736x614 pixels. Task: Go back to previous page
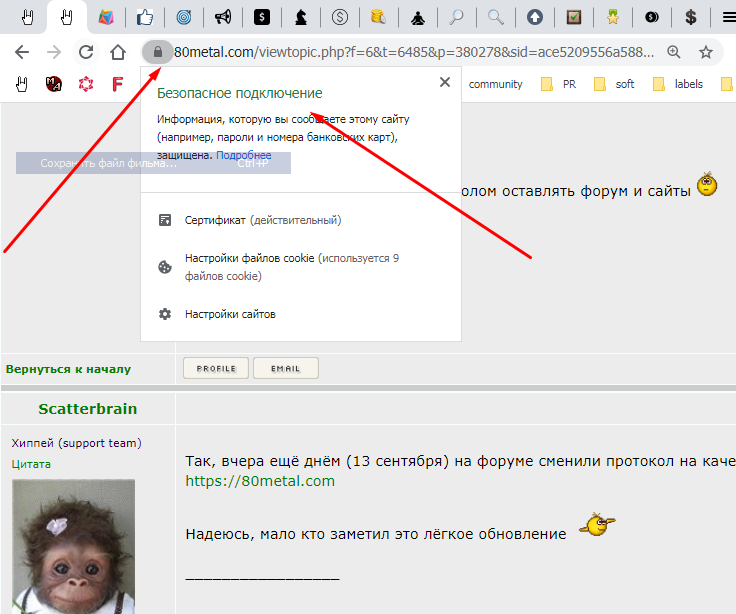[22, 52]
